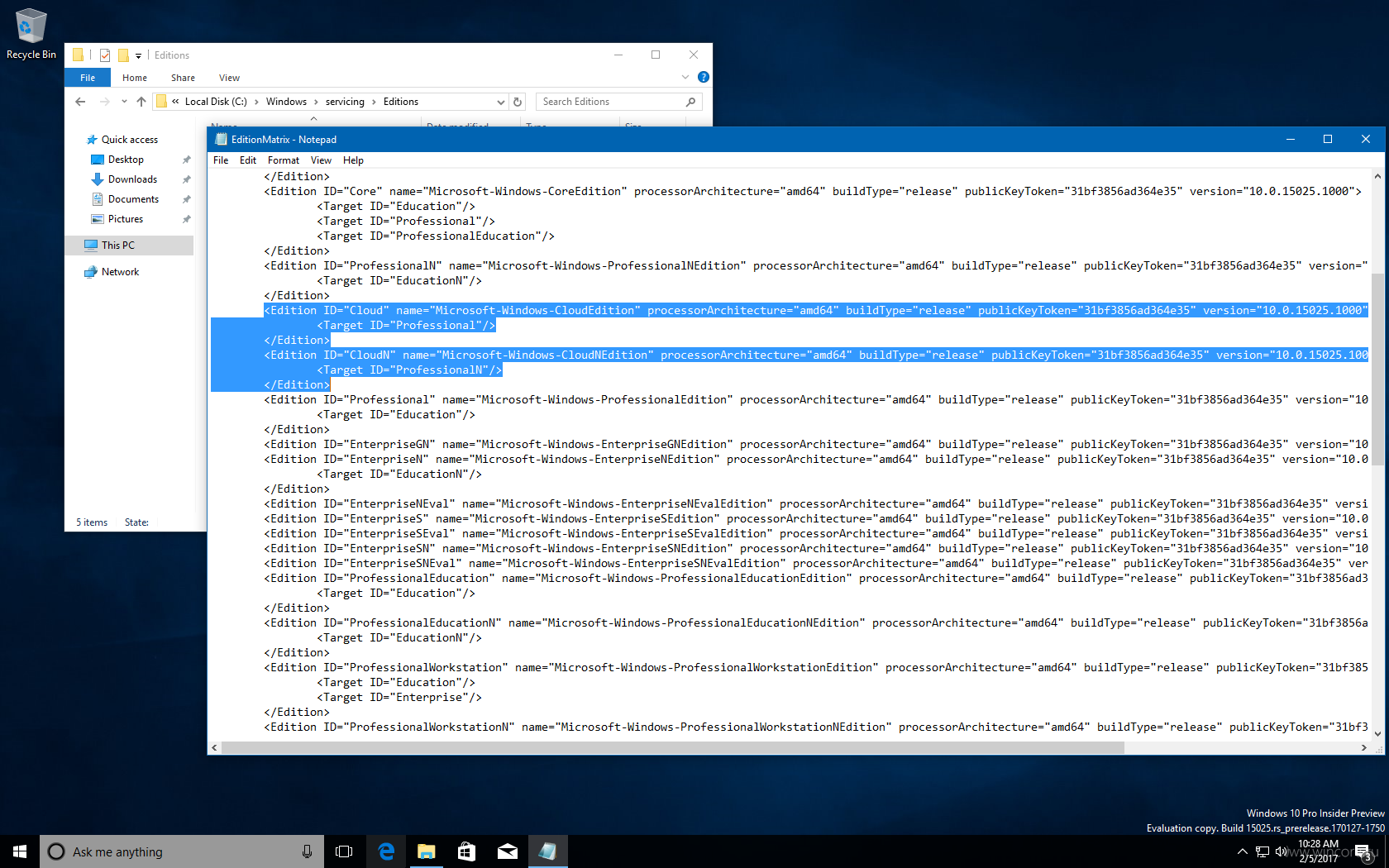Open Explorer help icon
The height and width of the screenshot is (868, 1389).
703,77
